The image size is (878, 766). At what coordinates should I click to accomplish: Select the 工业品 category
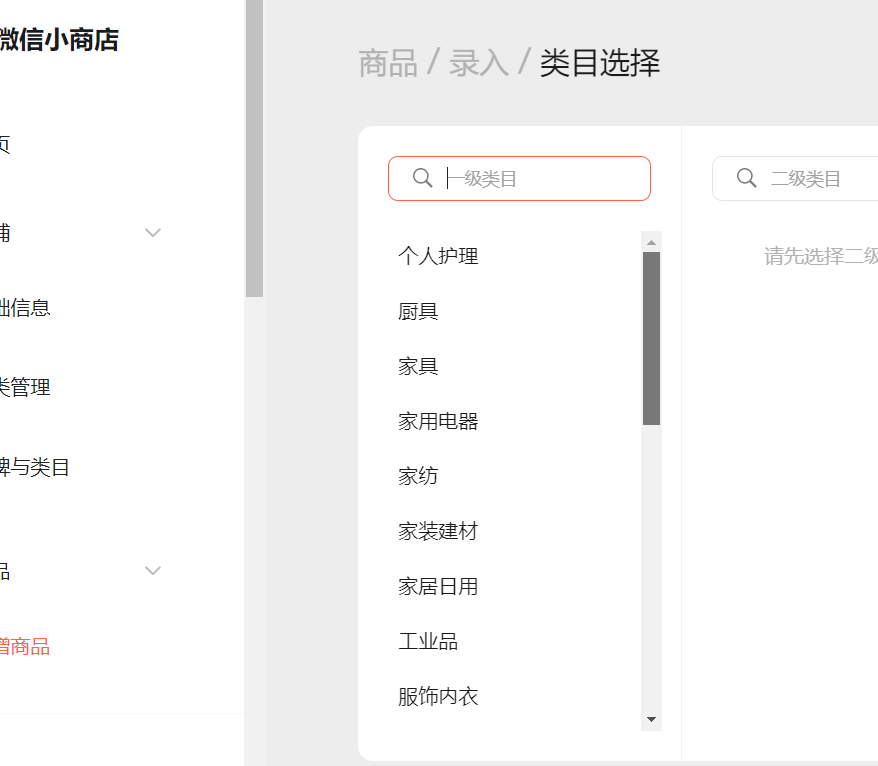(428, 641)
